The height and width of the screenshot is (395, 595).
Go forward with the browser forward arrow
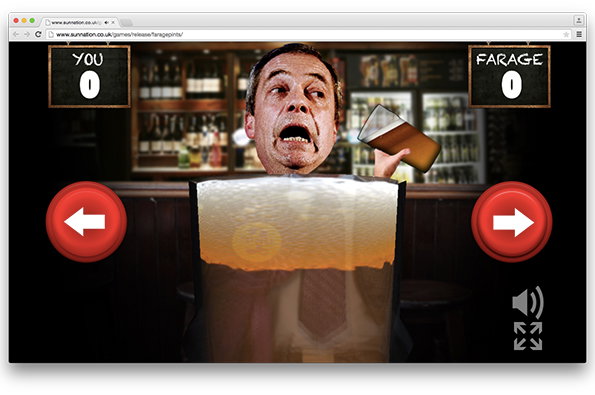pos(27,34)
